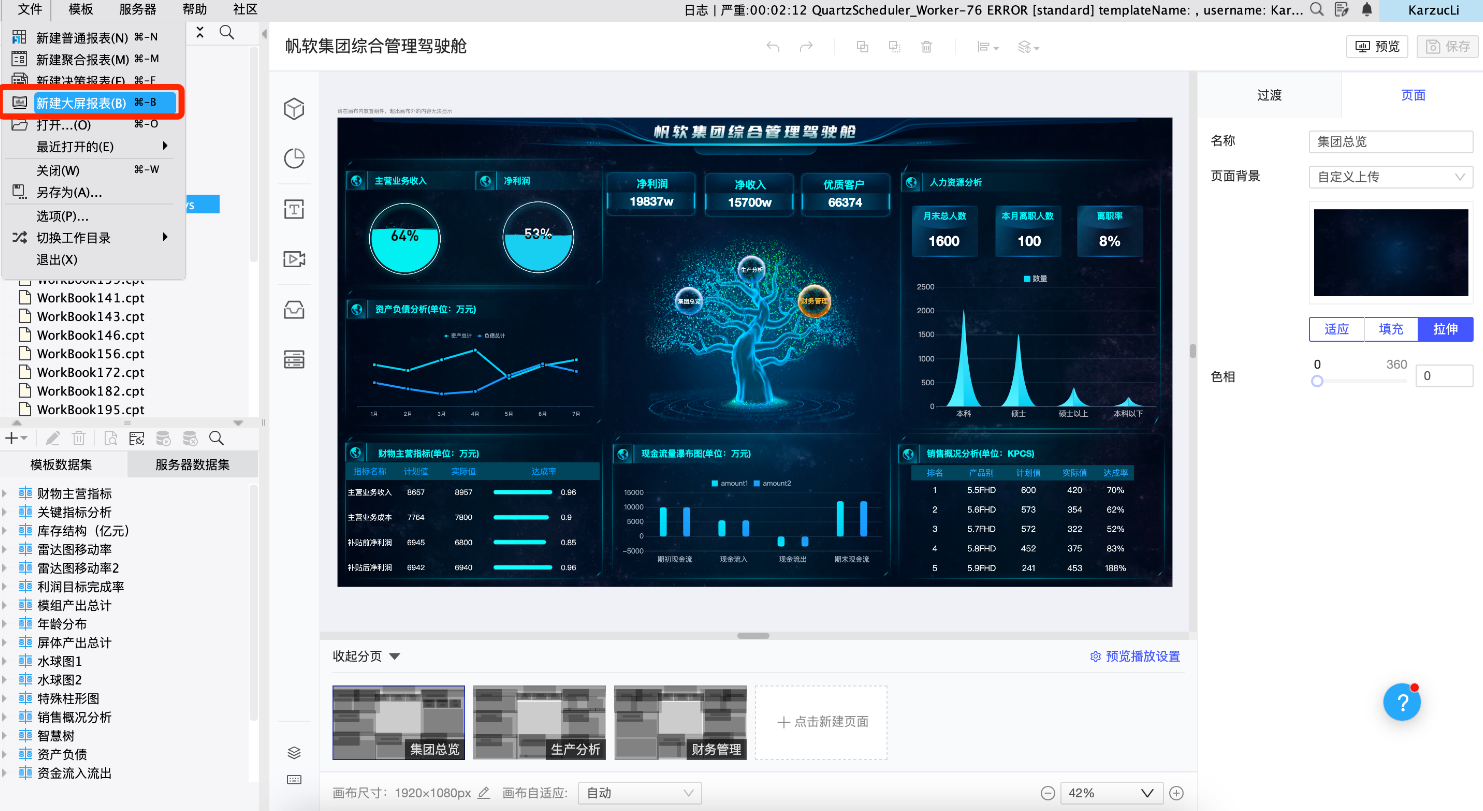
Task: Open the inbox-style component icon in sidebar
Action: coord(294,309)
